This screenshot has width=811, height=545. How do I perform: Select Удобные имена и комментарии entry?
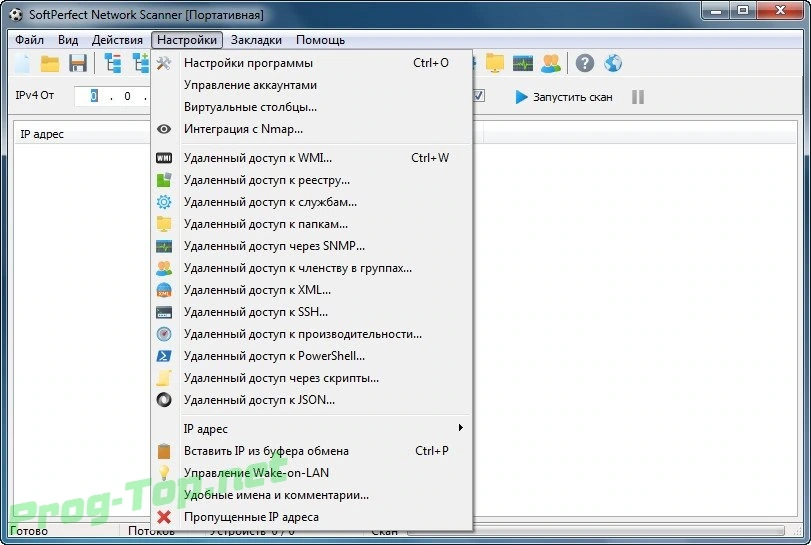(x=312, y=495)
